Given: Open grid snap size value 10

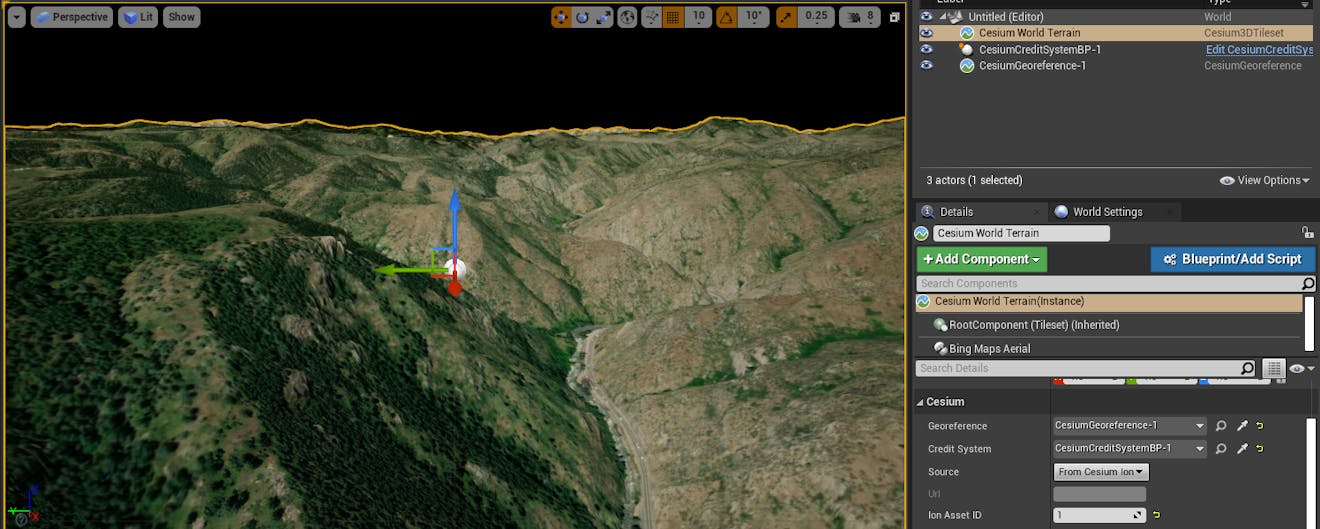Looking at the screenshot, I should point(699,16).
